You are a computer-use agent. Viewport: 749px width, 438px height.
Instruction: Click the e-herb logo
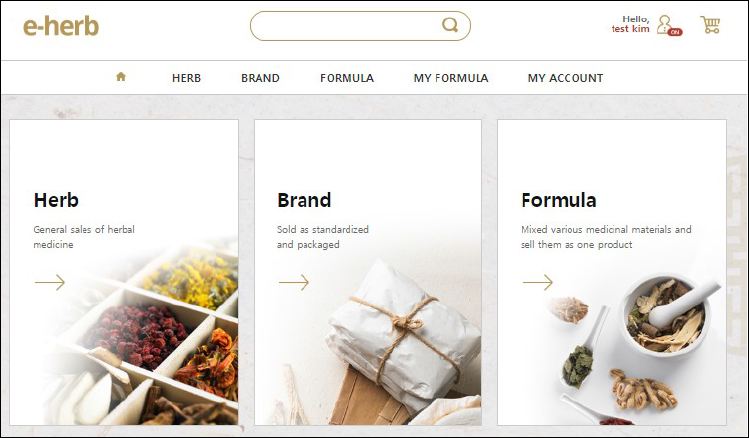61,26
